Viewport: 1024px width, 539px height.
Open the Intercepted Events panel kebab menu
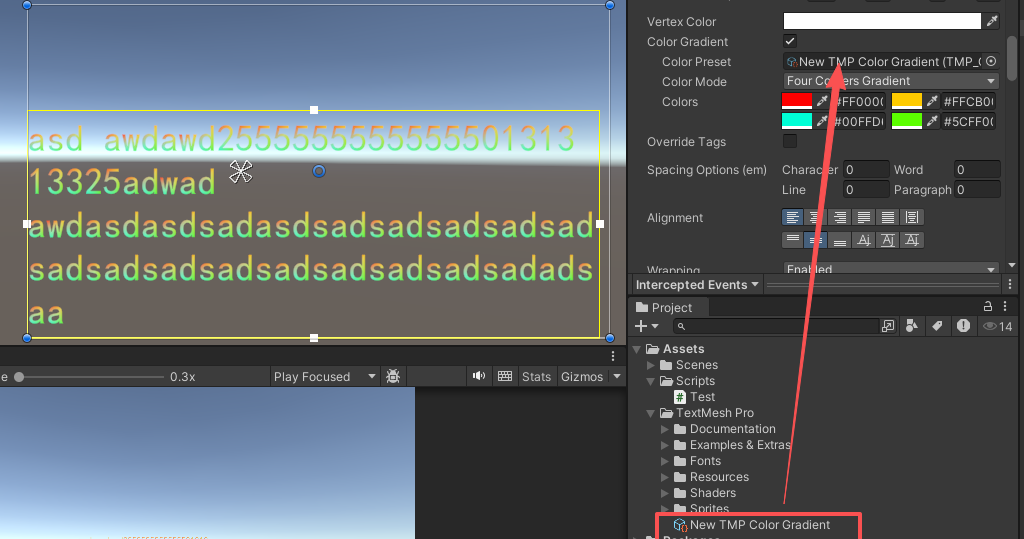1010,284
